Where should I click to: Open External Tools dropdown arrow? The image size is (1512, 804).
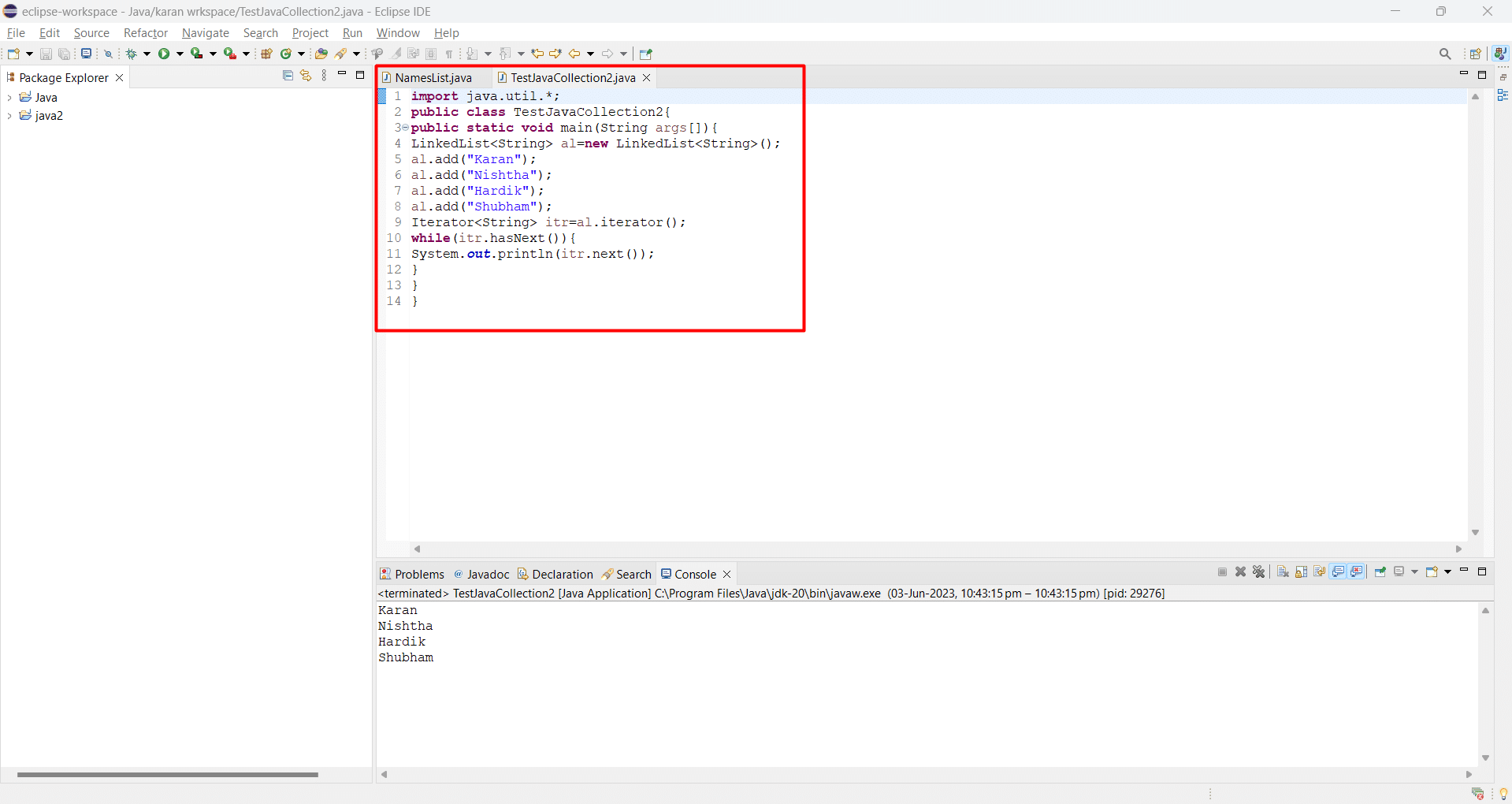click(246, 54)
